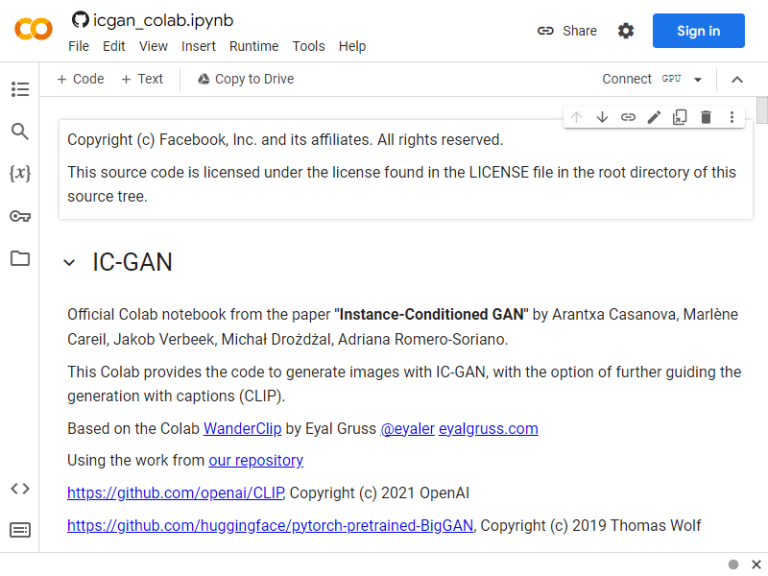Click the bold Instance-Conditioned GAN text
768x576 pixels.
point(432,314)
